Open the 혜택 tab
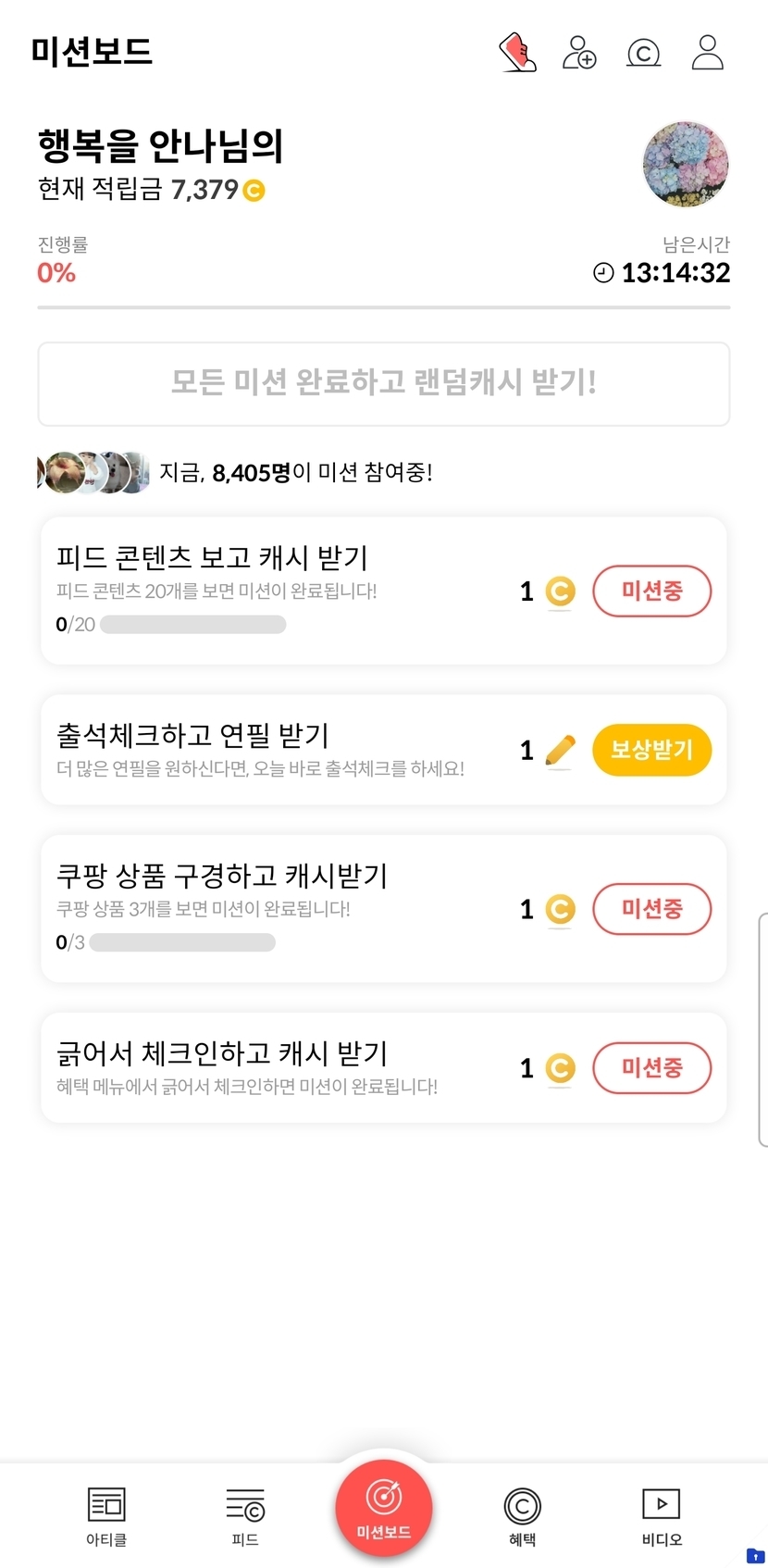Screen dimensions: 768x1568 click(522, 1516)
